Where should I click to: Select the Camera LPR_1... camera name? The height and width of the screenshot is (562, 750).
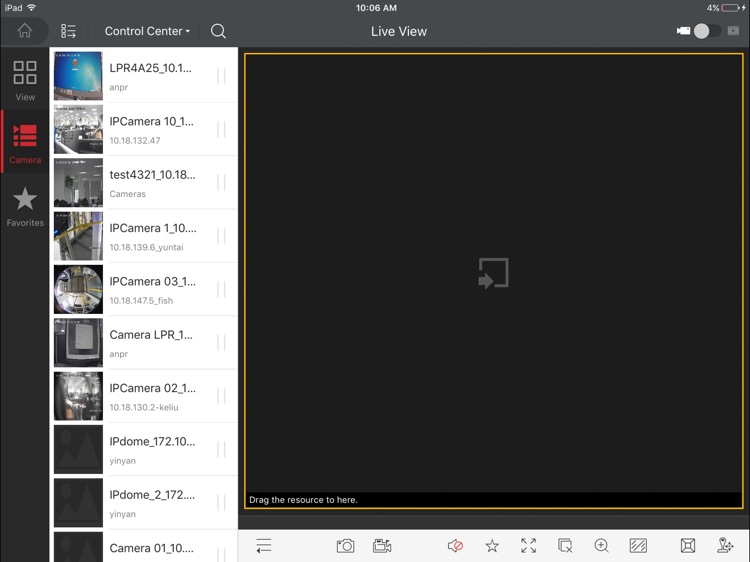point(151,335)
